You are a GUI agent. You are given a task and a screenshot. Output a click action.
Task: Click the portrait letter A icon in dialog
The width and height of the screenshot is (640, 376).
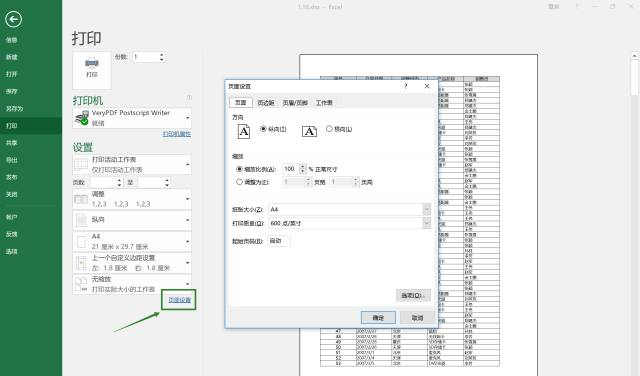pos(244,131)
